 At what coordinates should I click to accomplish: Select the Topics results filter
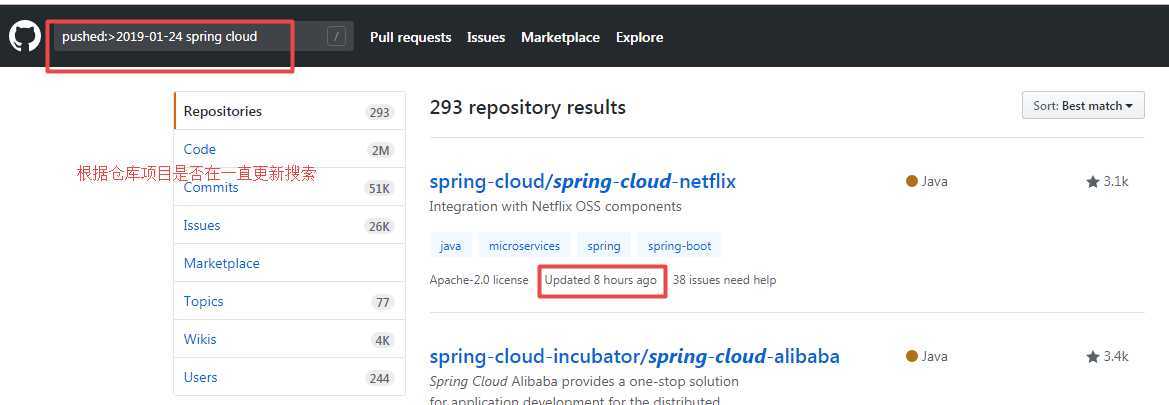click(x=290, y=301)
